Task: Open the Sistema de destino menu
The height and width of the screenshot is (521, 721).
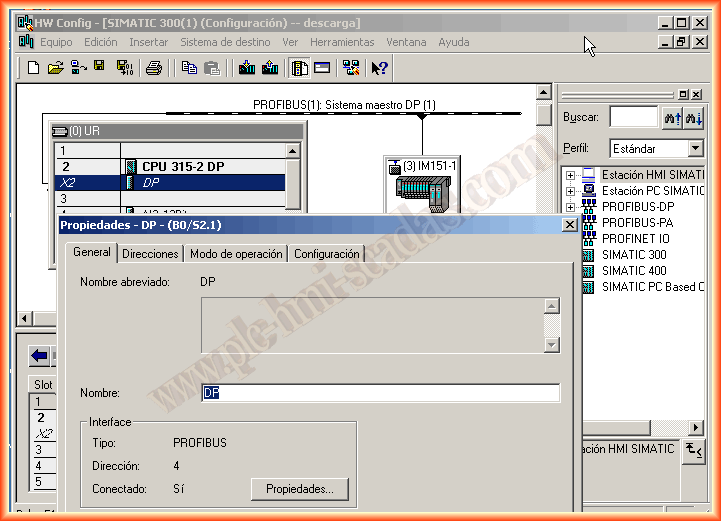Action: point(225,42)
